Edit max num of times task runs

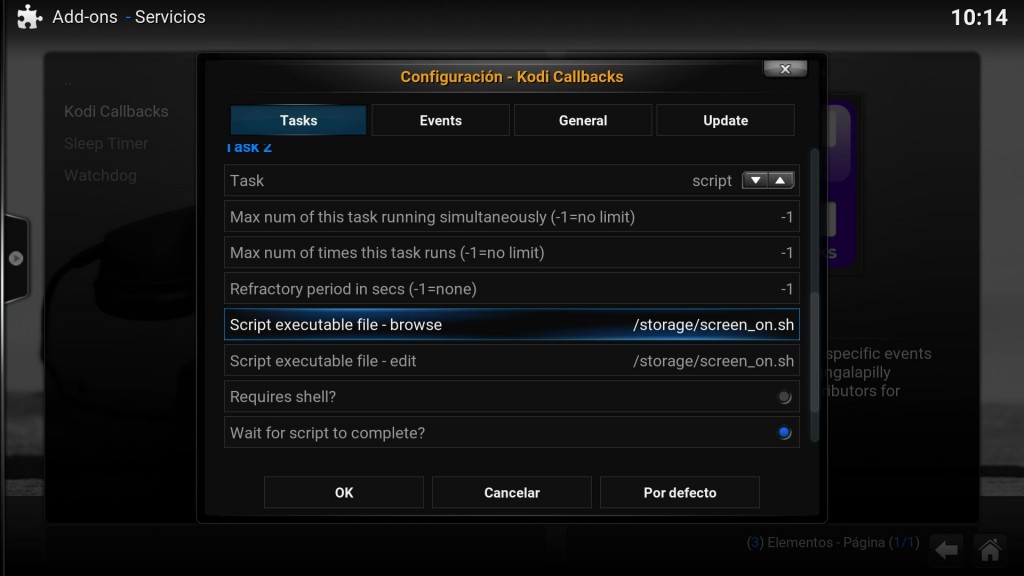511,253
